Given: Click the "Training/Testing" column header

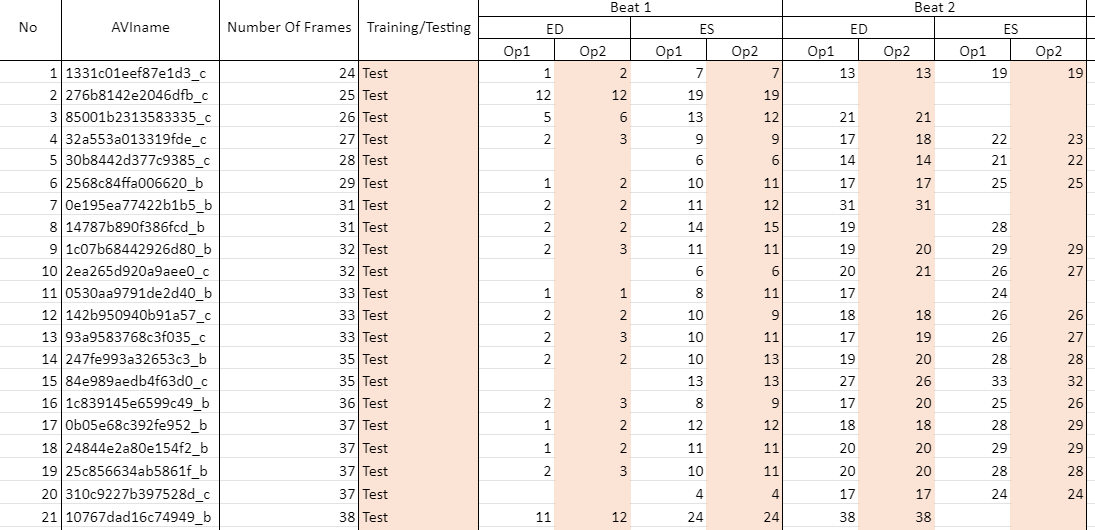Looking at the screenshot, I should [418, 28].
